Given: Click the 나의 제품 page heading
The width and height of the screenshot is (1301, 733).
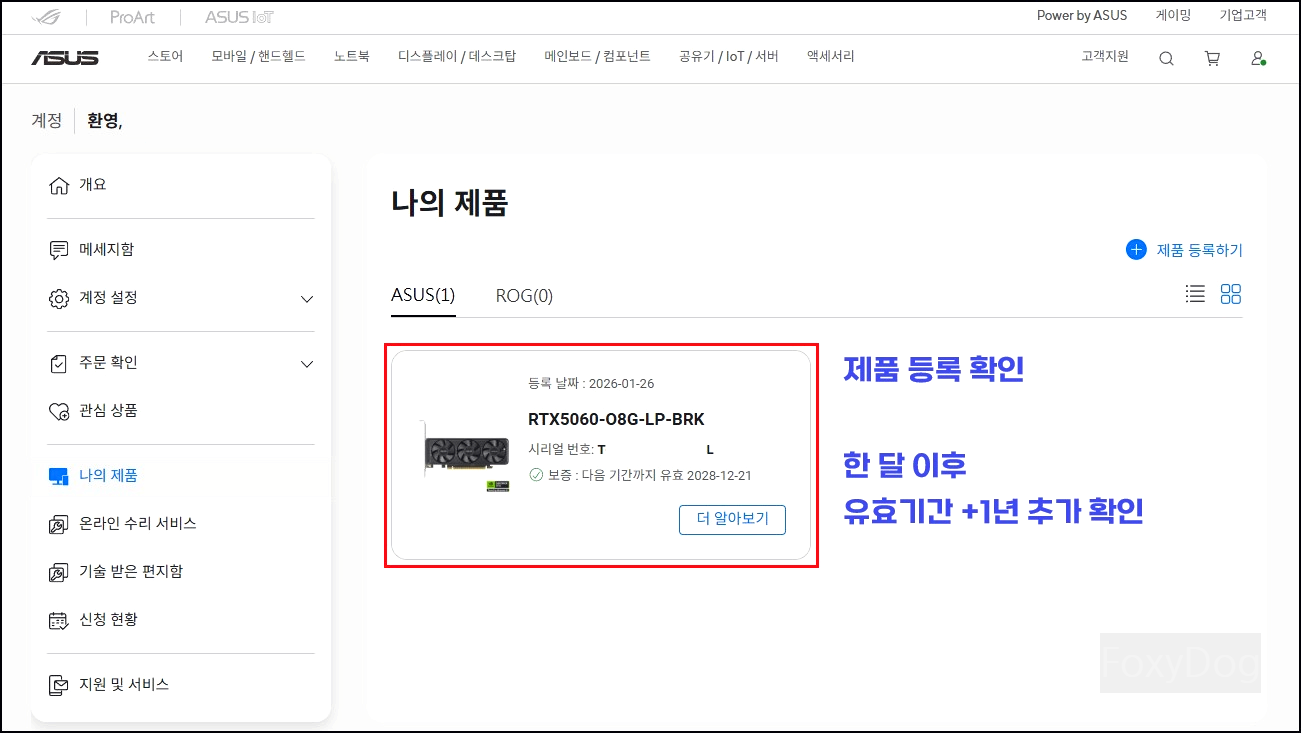Looking at the screenshot, I should 450,203.
